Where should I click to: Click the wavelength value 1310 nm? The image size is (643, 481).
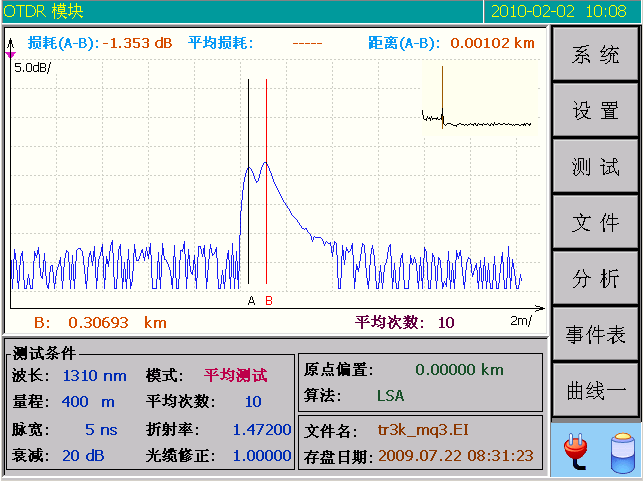tap(94, 376)
